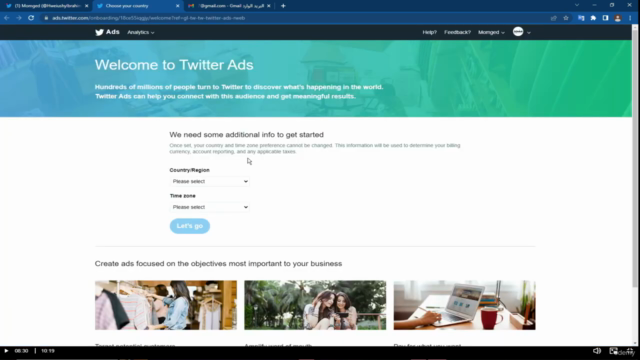Viewport: 640px width, 360px height.
Task: Click the Feedback? link
Action: coord(457,32)
